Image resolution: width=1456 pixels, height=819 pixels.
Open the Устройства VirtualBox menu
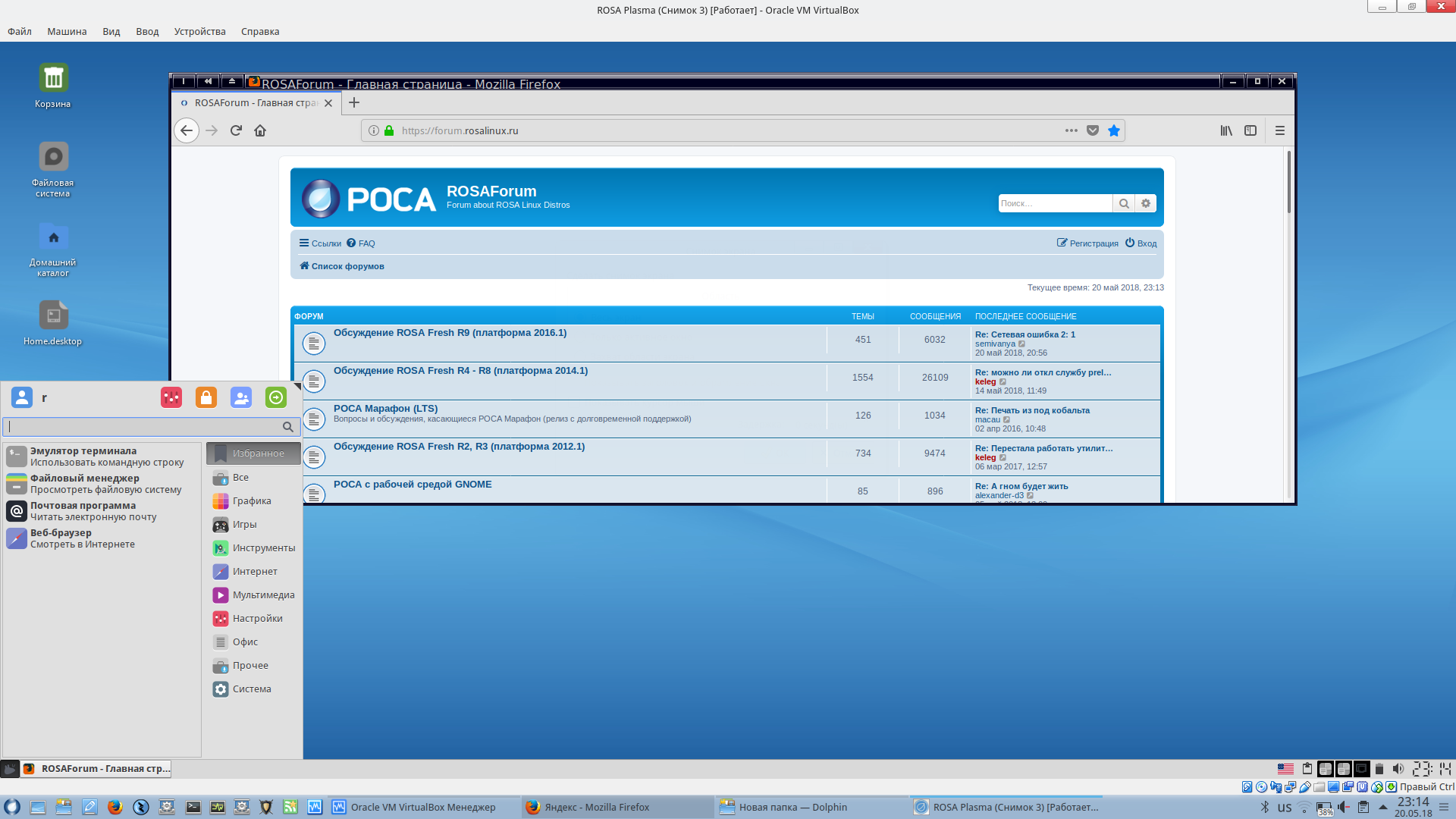coord(199,31)
